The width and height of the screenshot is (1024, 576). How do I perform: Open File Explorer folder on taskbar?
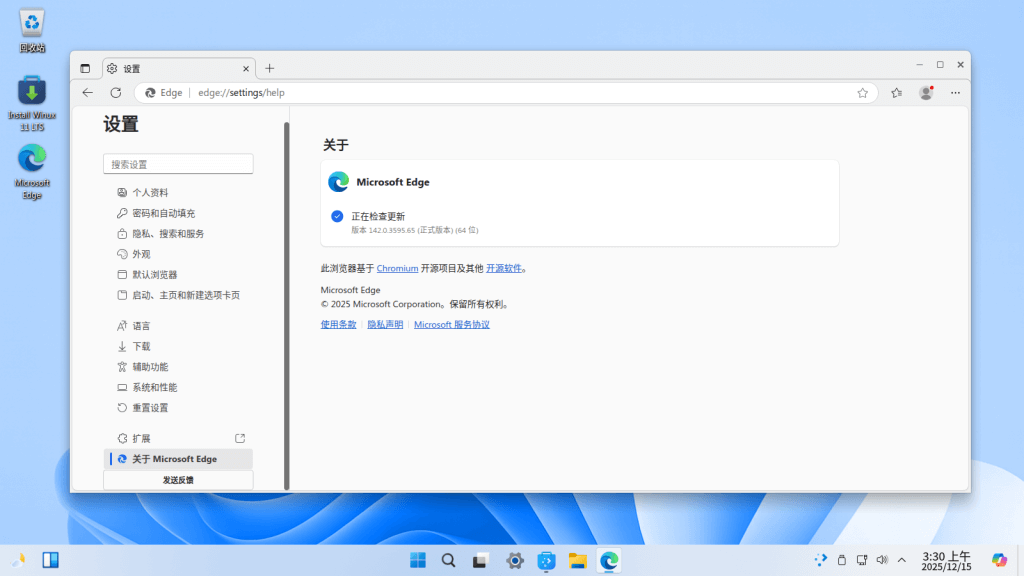pyautogui.click(x=577, y=560)
